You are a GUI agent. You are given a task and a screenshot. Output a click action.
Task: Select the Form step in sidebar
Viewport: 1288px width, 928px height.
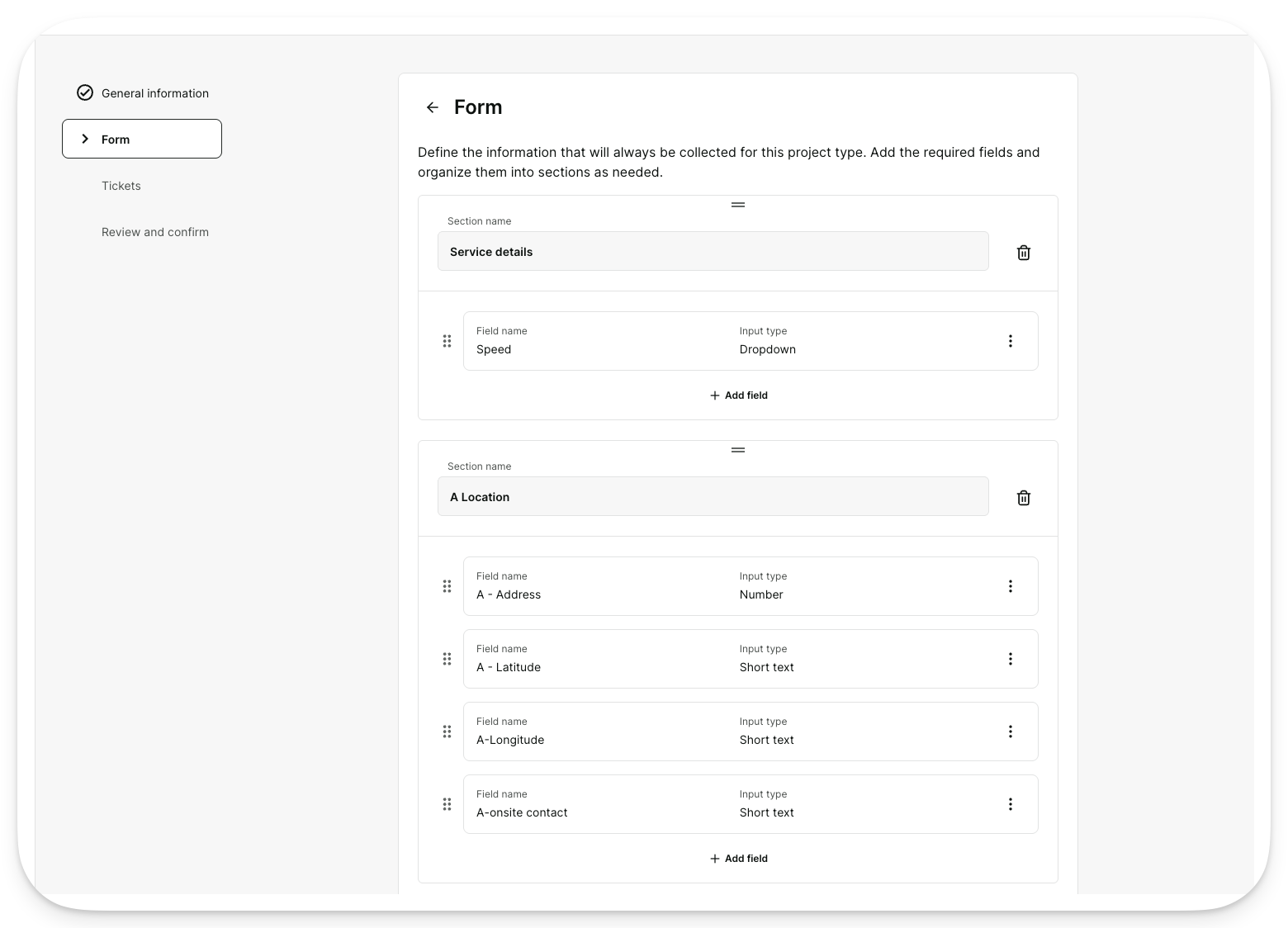point(142,139)
